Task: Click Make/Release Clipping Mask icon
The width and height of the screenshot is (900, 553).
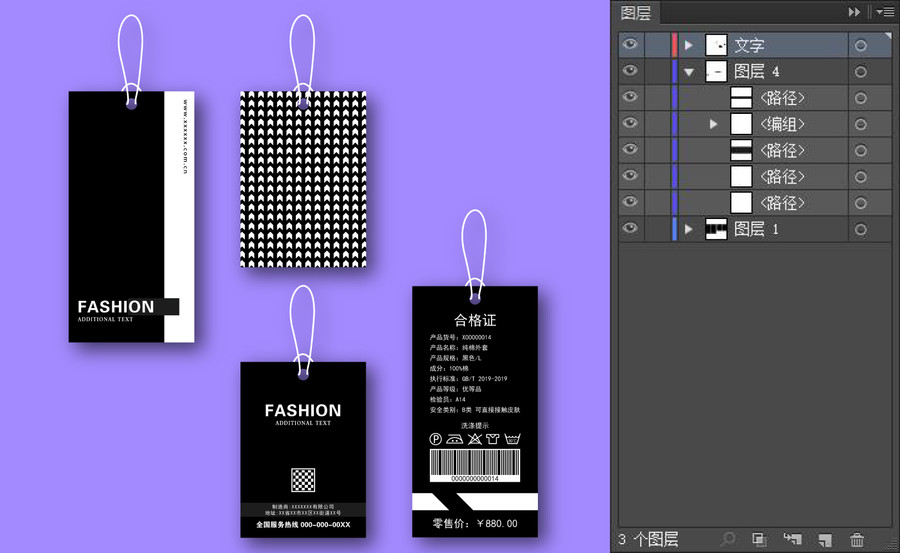Action: pyautogui.click(x=760, y=539)
